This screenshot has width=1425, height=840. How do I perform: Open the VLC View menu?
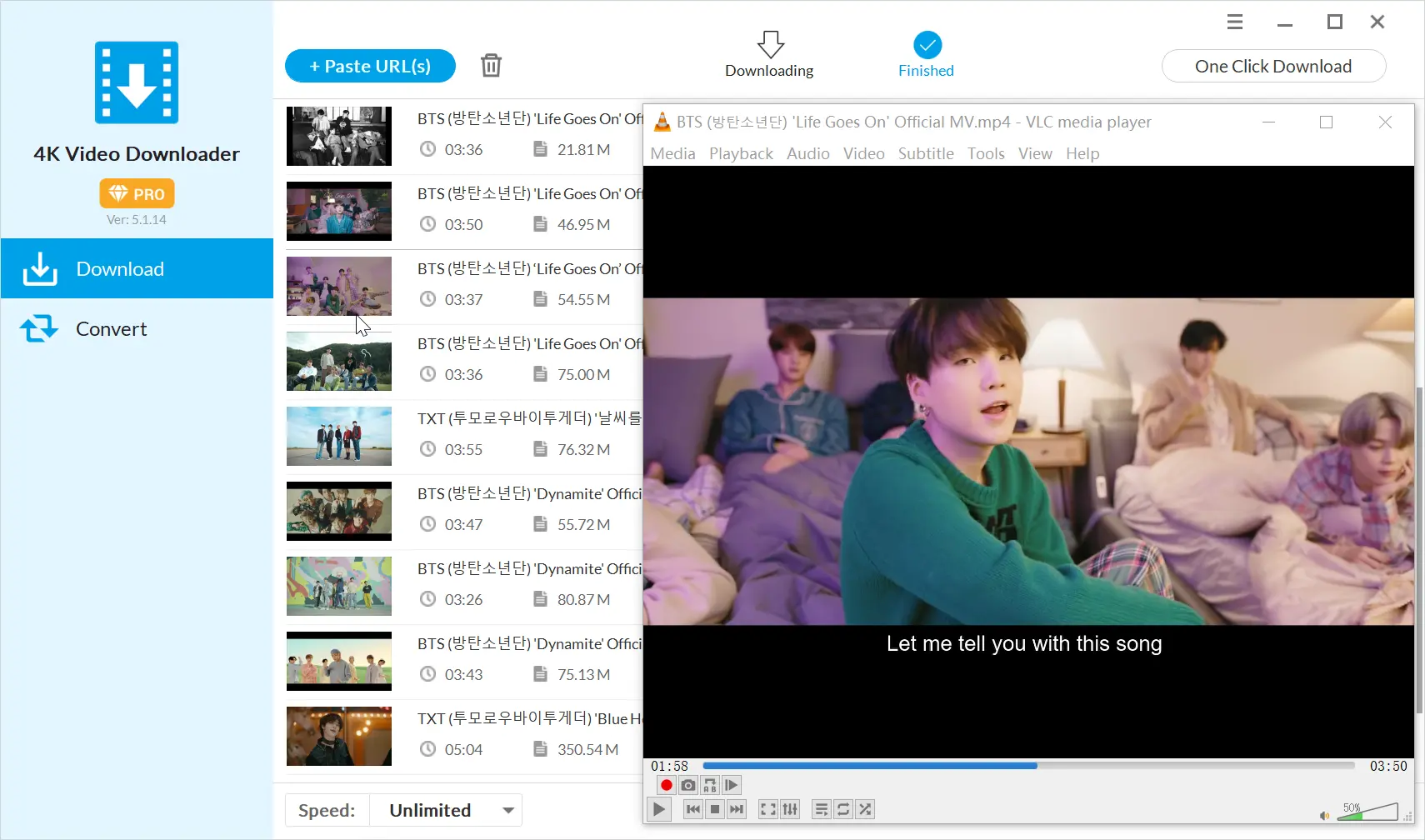click(1035, 153)
